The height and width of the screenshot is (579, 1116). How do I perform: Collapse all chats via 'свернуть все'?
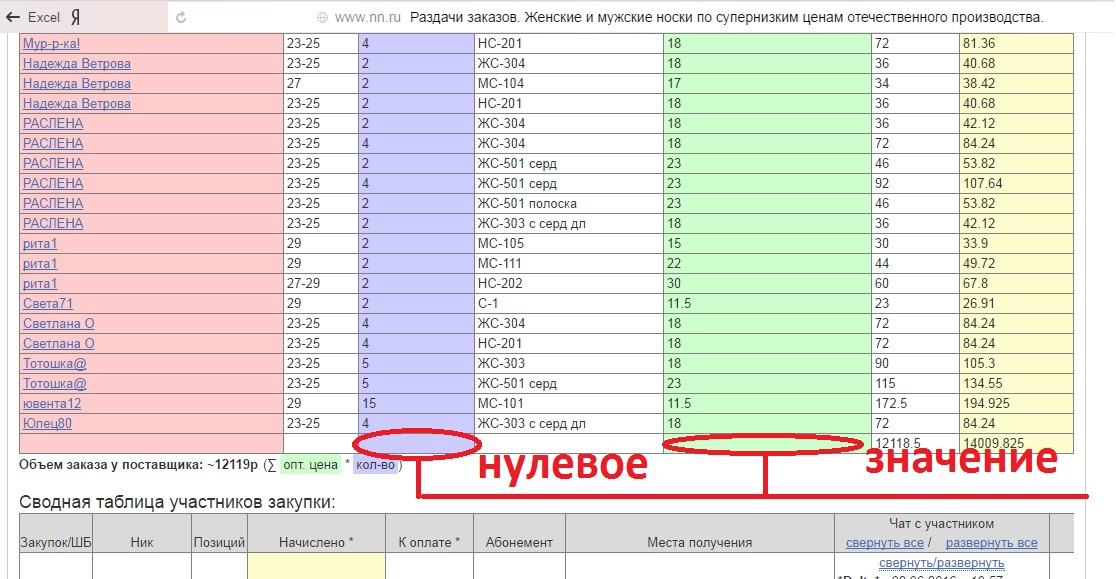884,543
